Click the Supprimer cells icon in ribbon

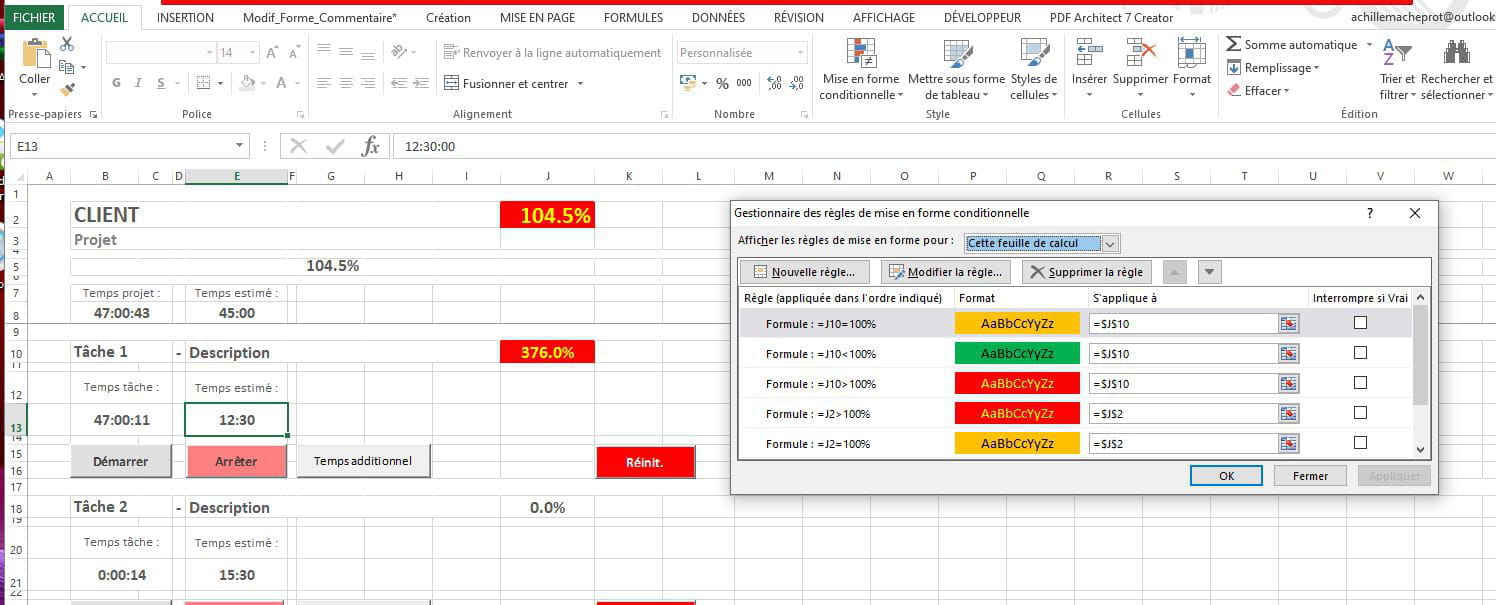click(x=1140, y=53)
